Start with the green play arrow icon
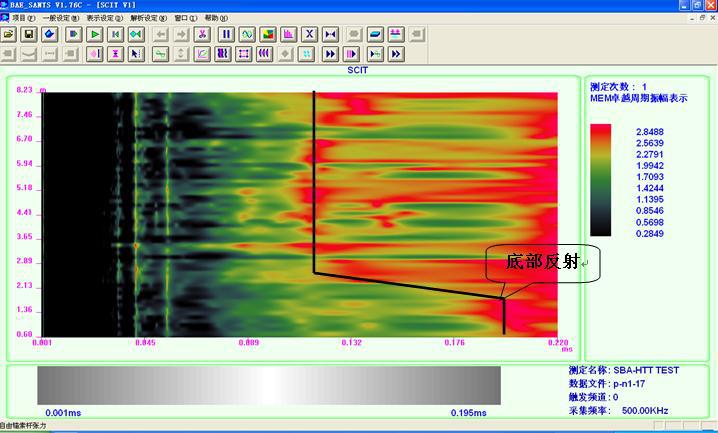The height and width of the screenshot is (433, 718). tap(95, 34)
